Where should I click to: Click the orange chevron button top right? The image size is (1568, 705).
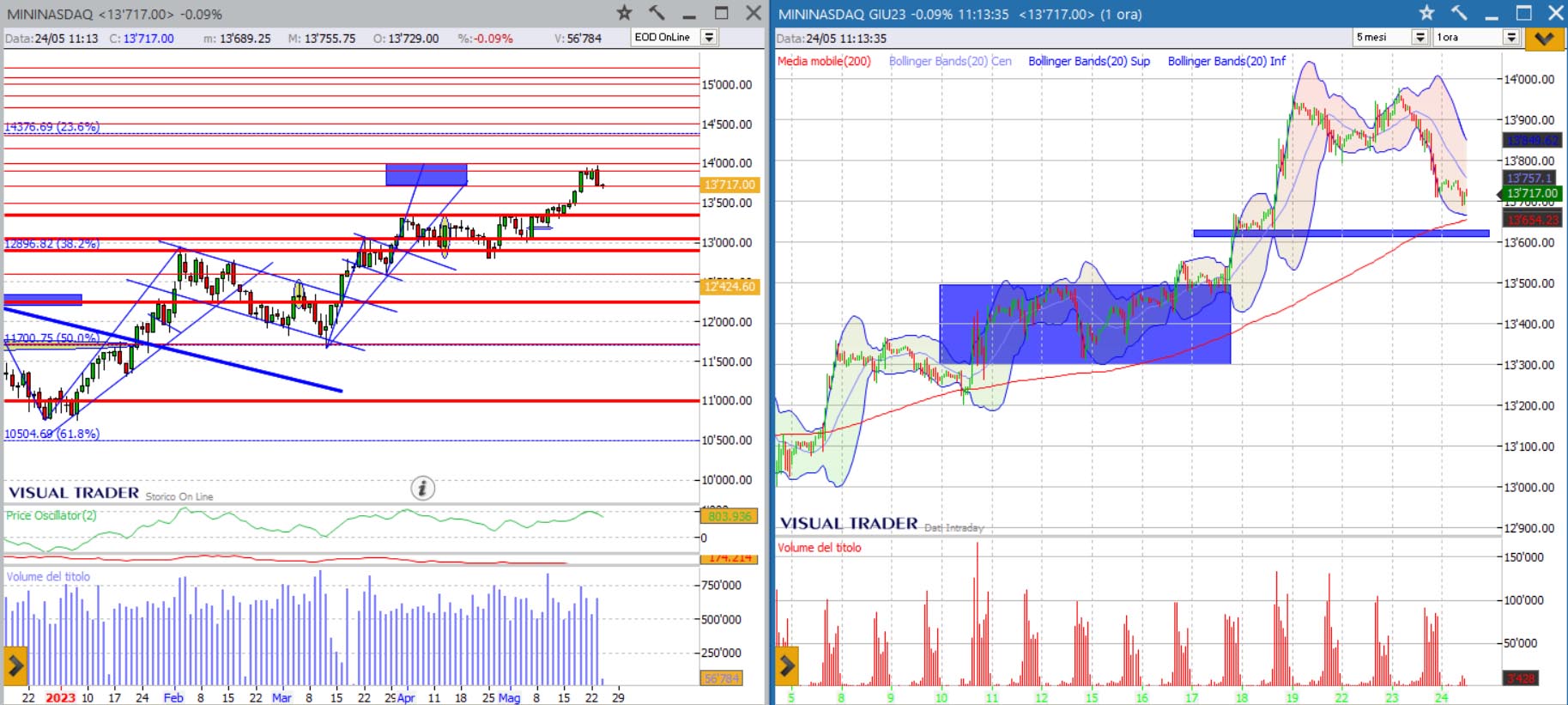1544,38
